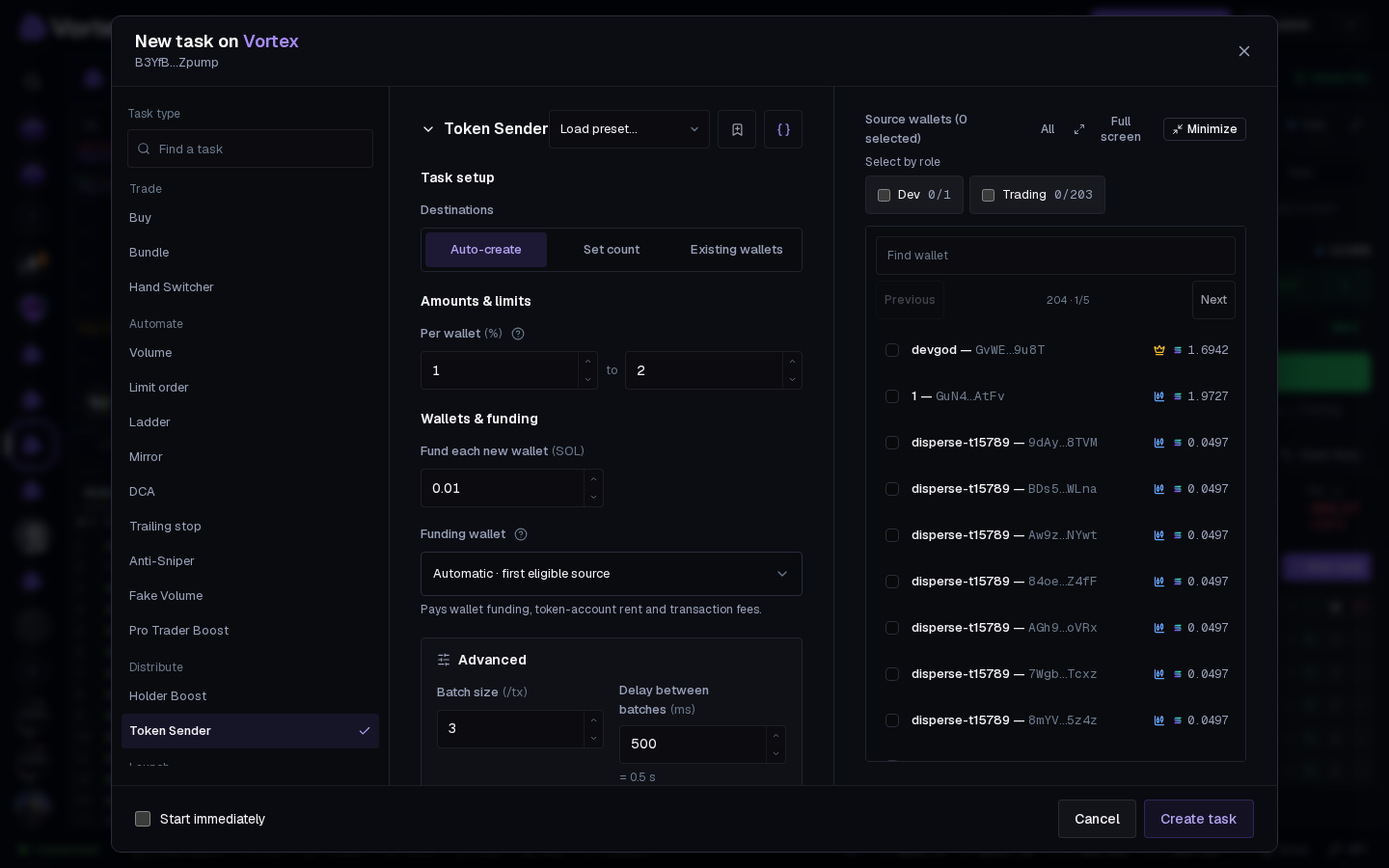The width and height of the screenshot is (1389, 868).
Task: Select Anti-Sniper task type
Action: click(x=250, y=561)
